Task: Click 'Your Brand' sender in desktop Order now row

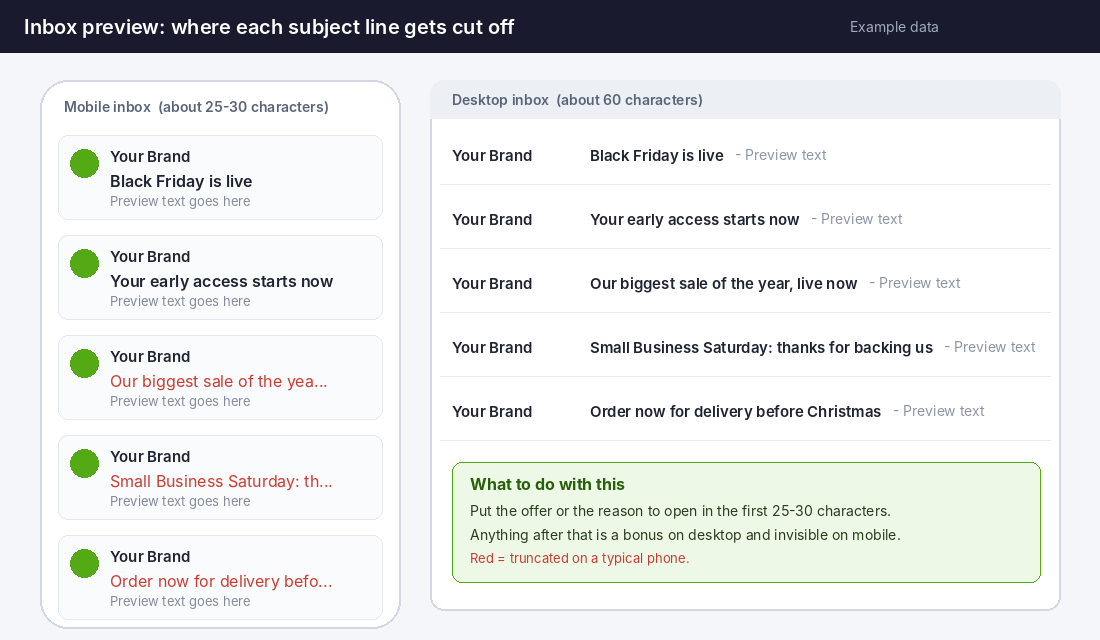Action: point(492,411)
